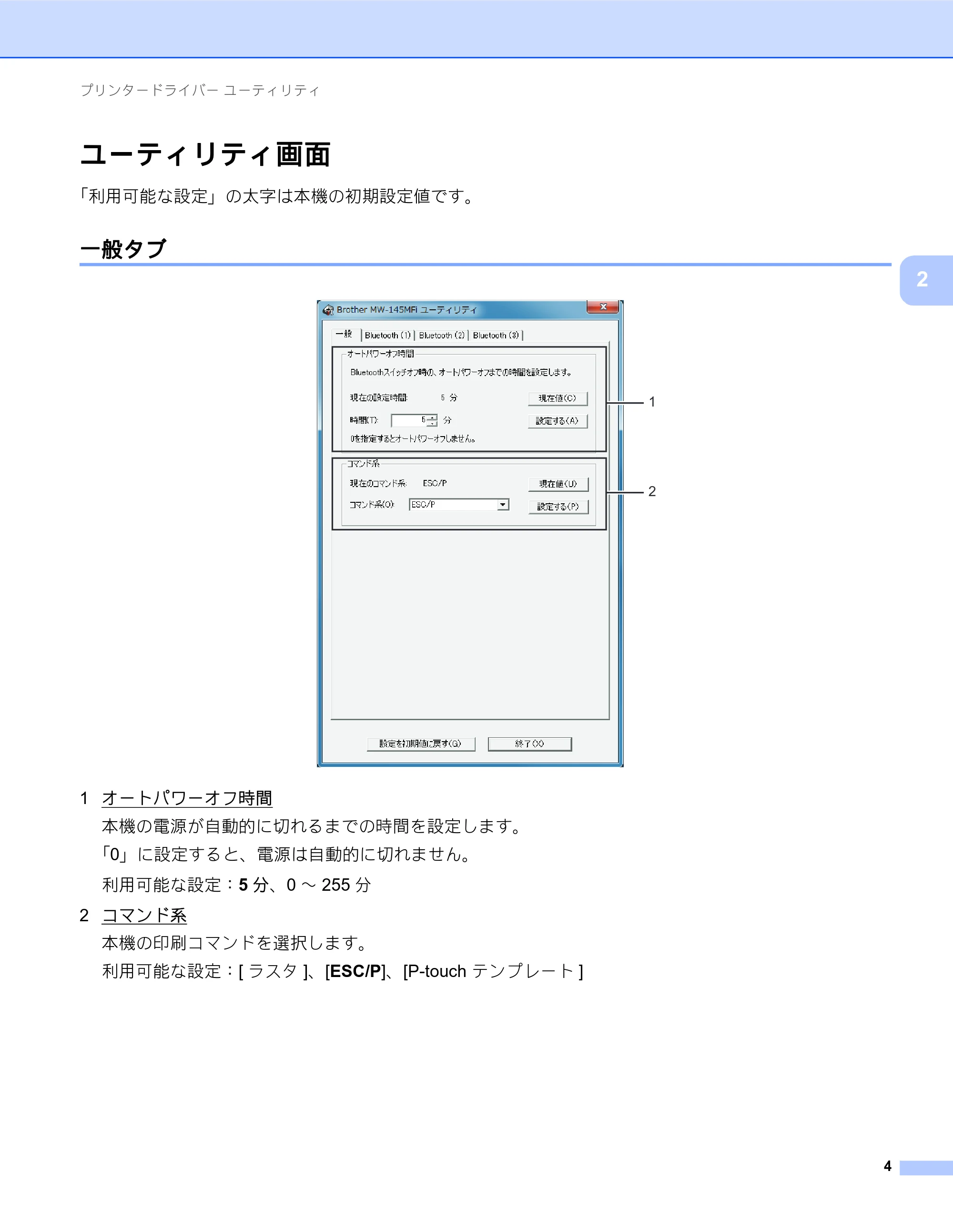
Task: Click the 設定する(A) button
Action: pos(558,421)
